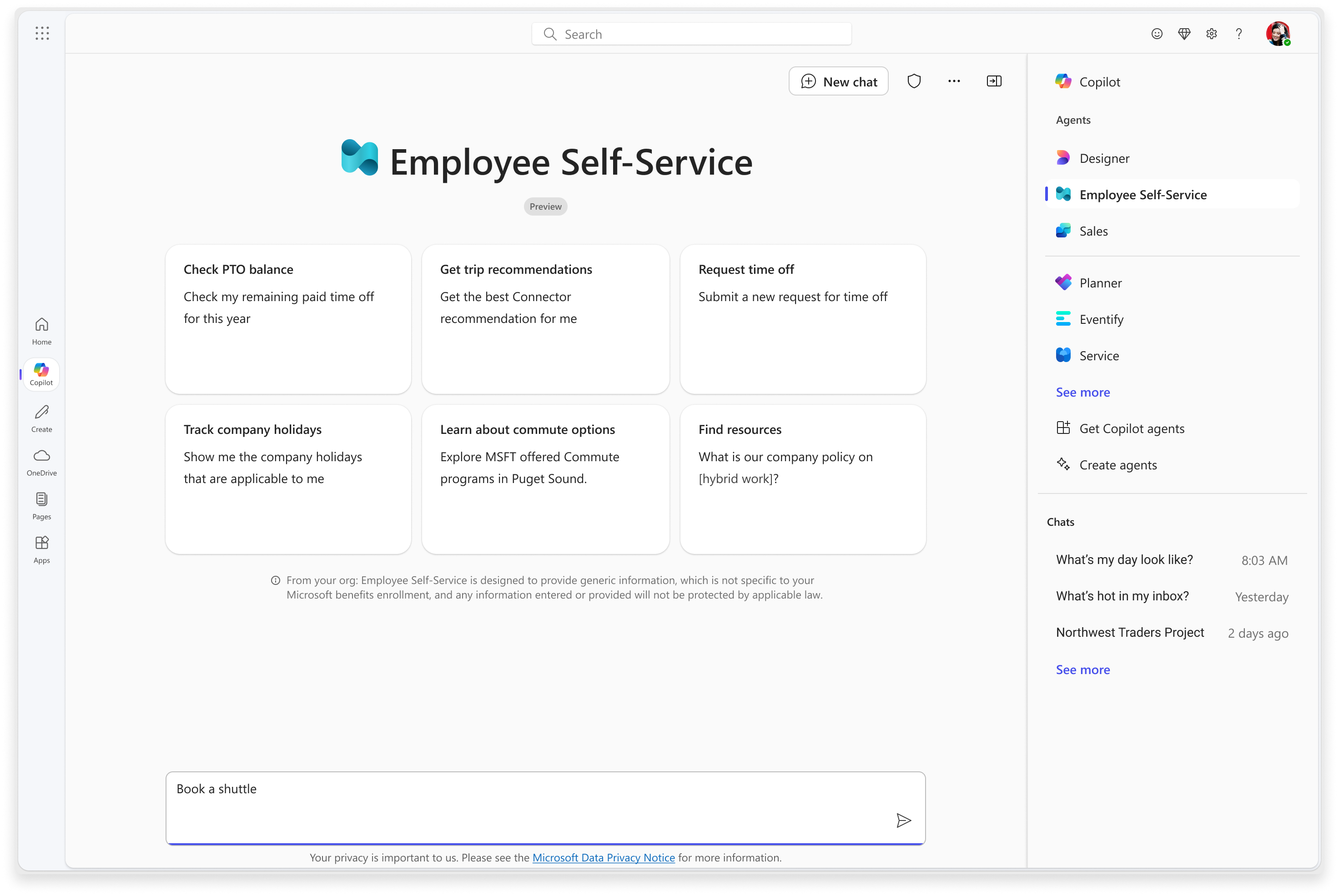
Task: Click the shield protection icon
Action: (x=914, y=81)
